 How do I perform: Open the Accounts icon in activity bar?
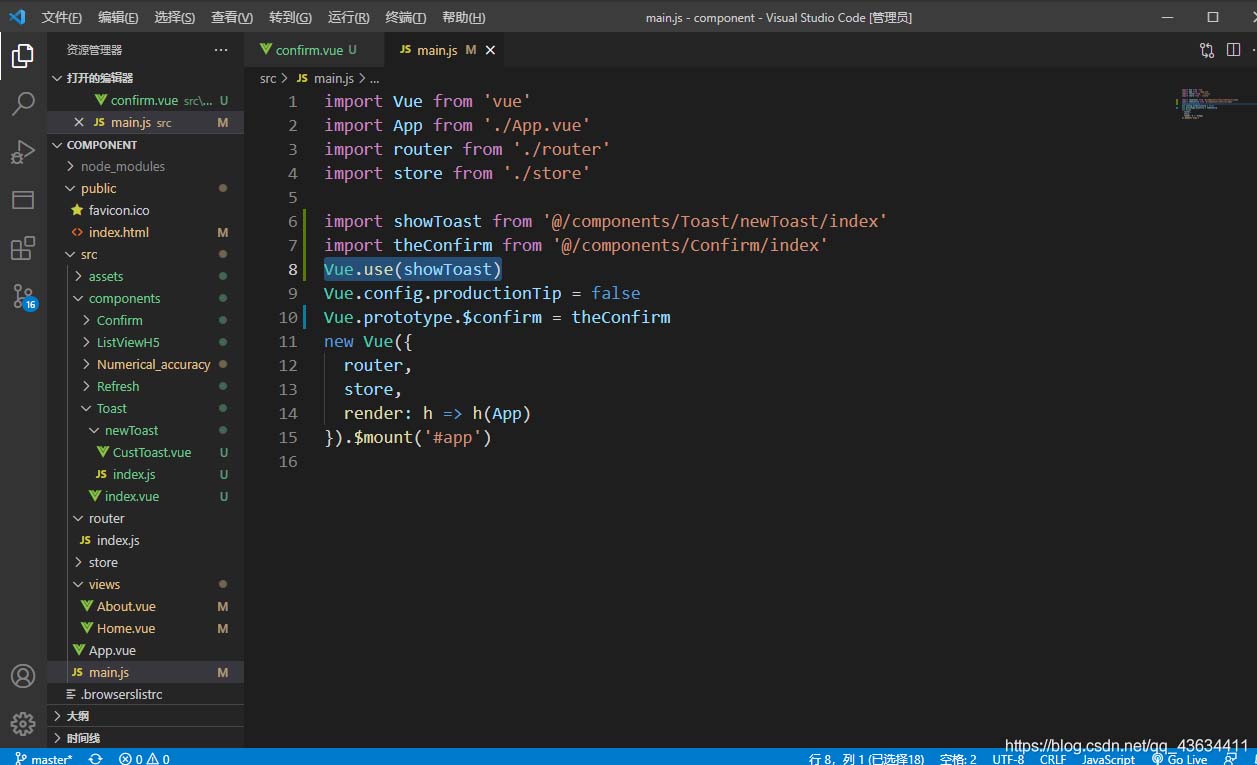pos(22,676)
